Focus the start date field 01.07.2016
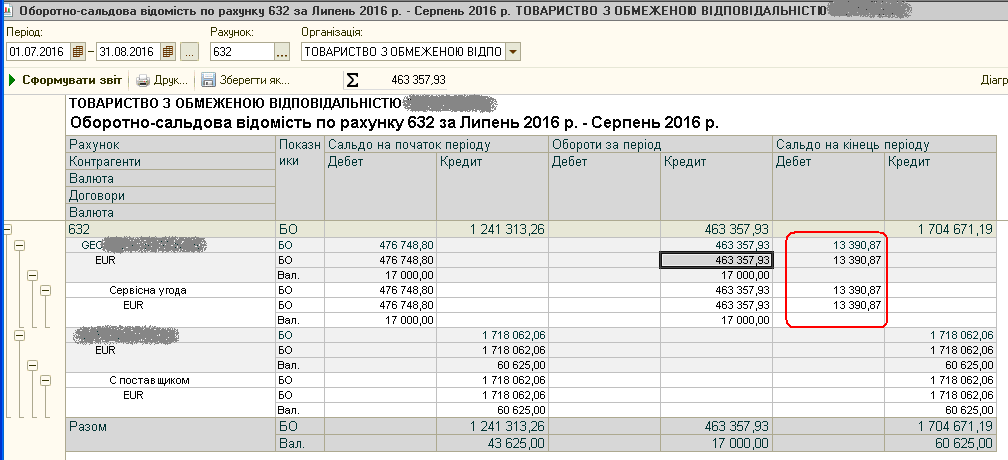The image size is (1008, 460). pyautogui.click(x=39, y=52)
